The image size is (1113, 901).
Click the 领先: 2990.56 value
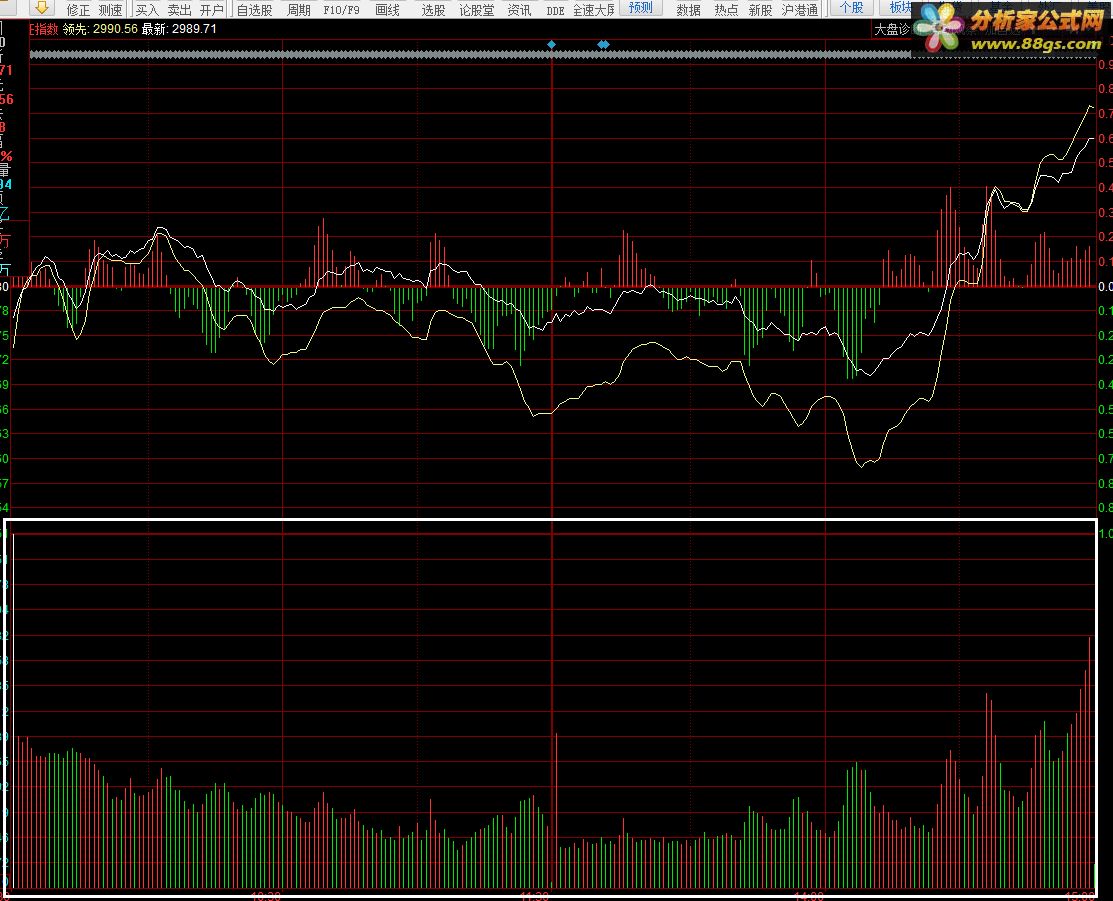(x=100, y=29)
